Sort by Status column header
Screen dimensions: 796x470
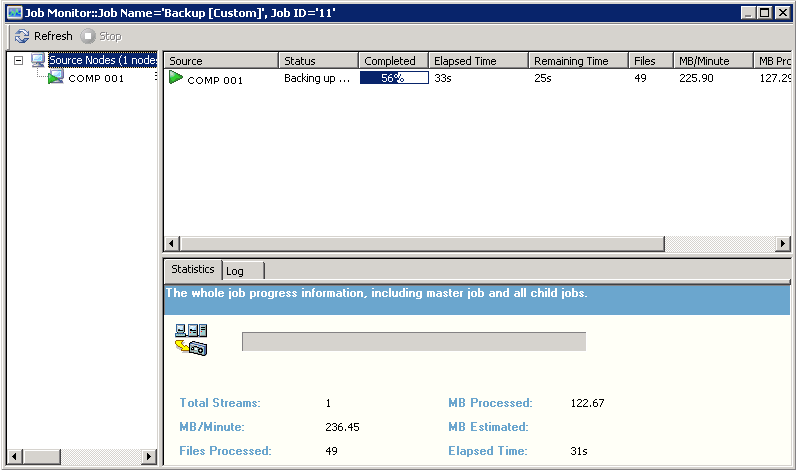(317, 61)
